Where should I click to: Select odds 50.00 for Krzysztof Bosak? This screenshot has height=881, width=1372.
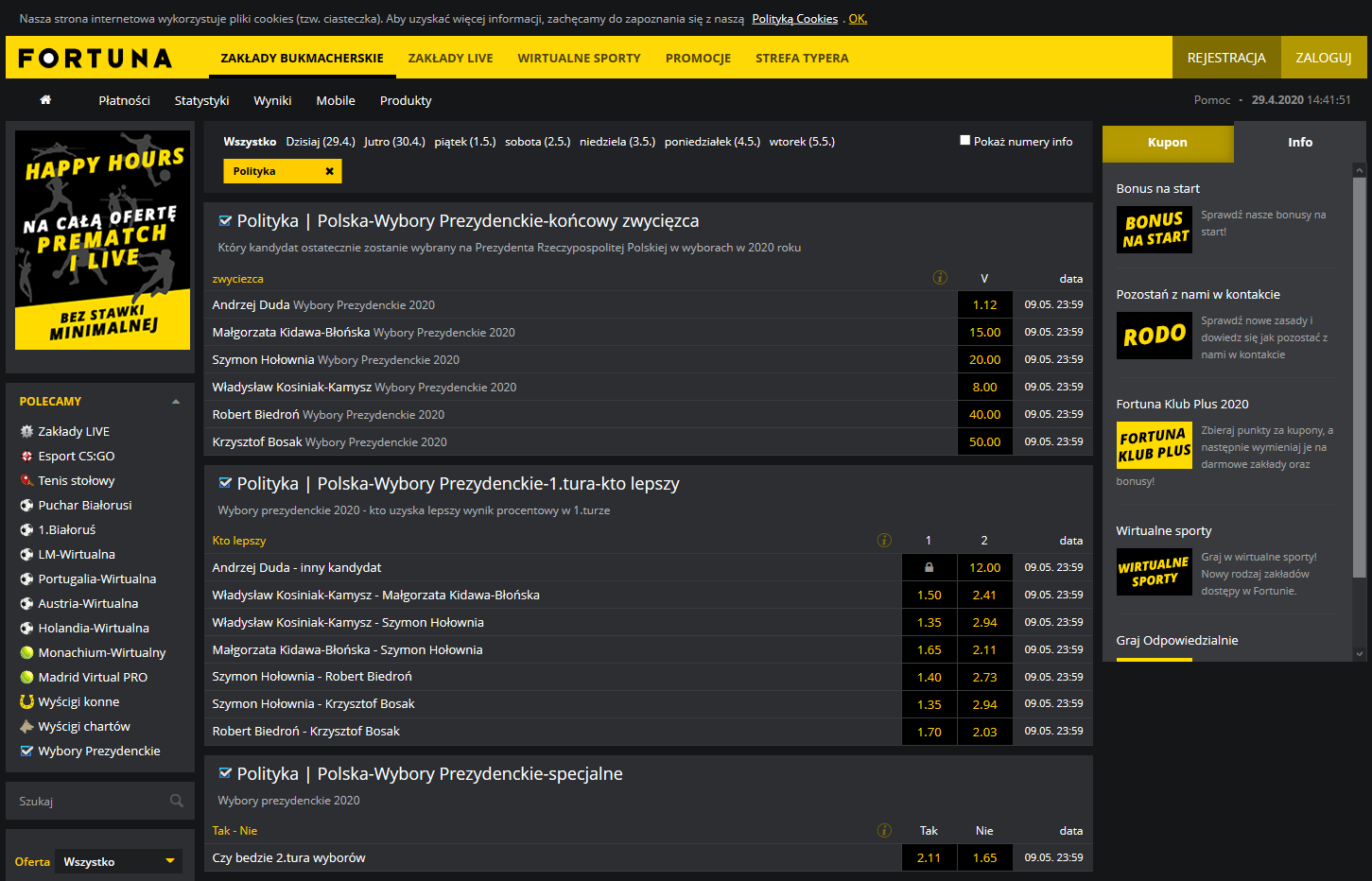coord(984,442)
